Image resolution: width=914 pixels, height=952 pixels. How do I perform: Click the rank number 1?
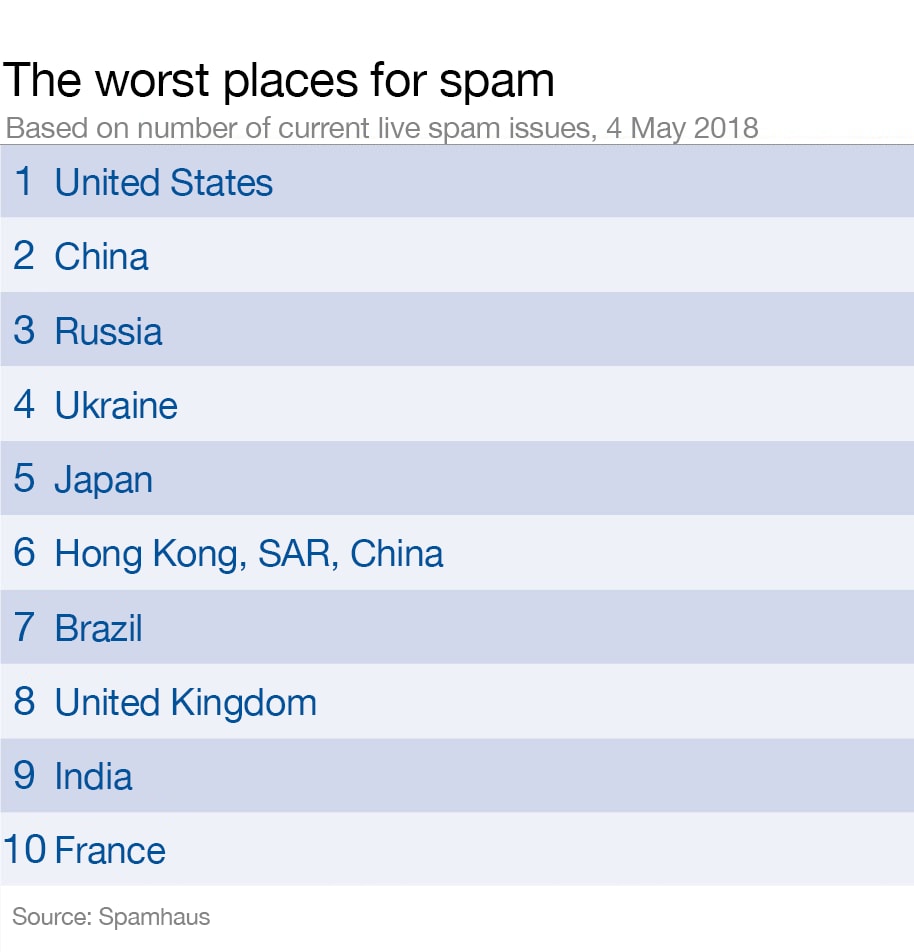coord(24,181)
